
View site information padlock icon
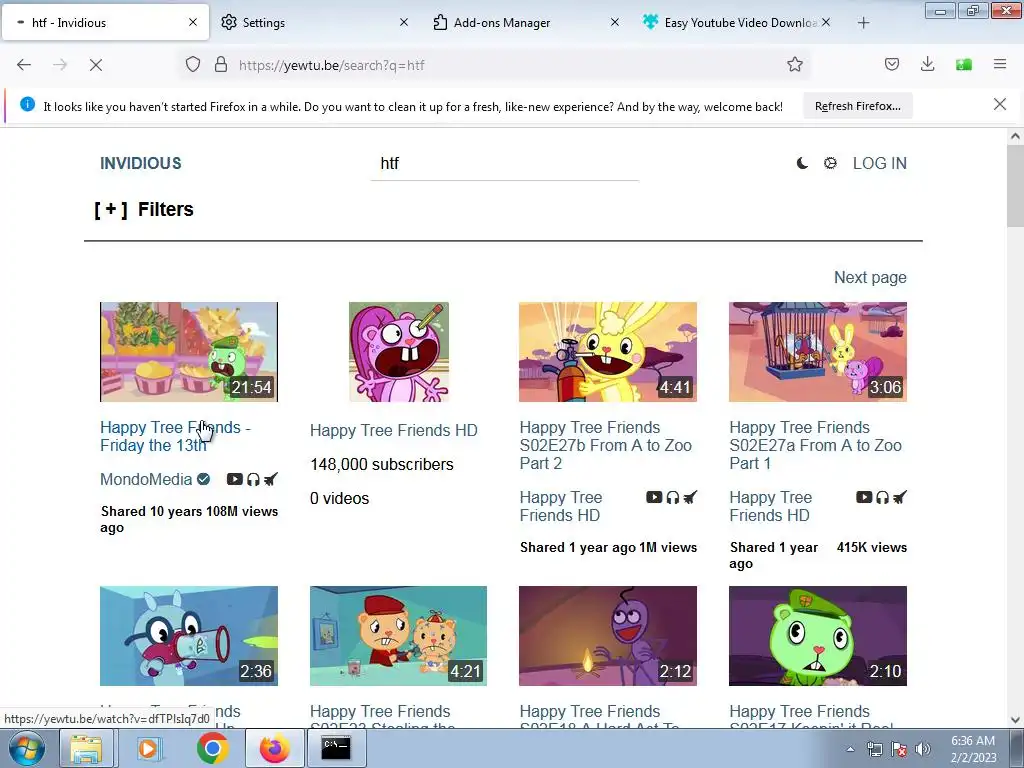[221, 65]
